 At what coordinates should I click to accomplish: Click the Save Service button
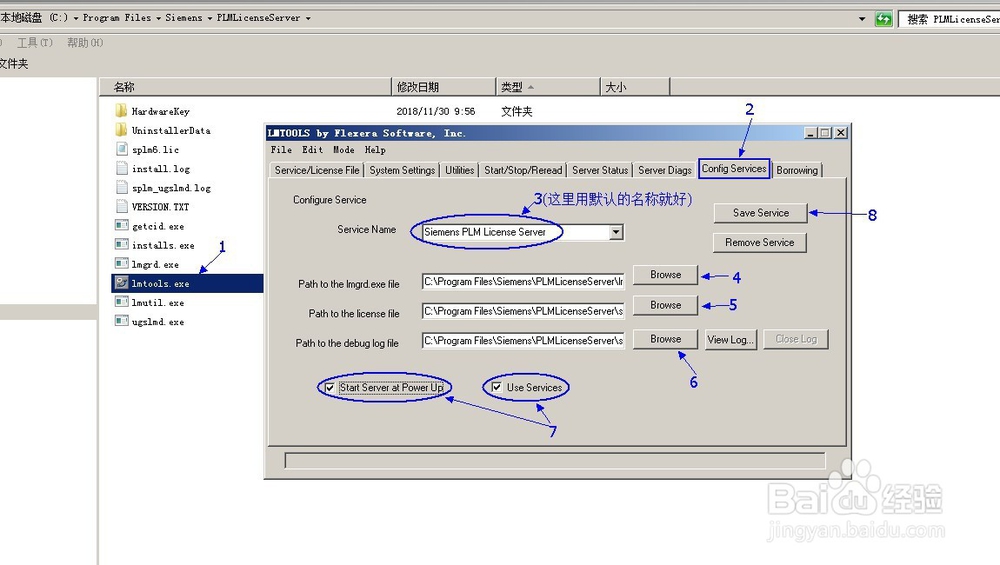coord(761,213)
